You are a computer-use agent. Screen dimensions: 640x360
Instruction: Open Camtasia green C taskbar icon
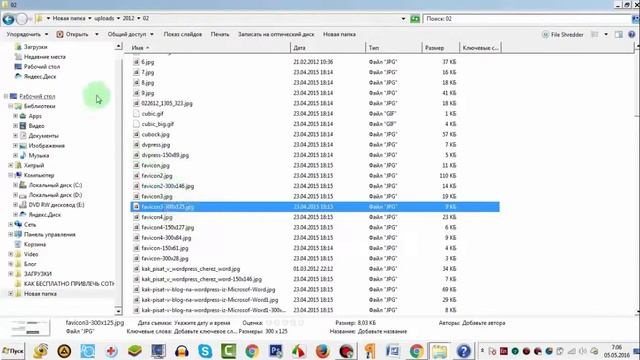point(229,351)
